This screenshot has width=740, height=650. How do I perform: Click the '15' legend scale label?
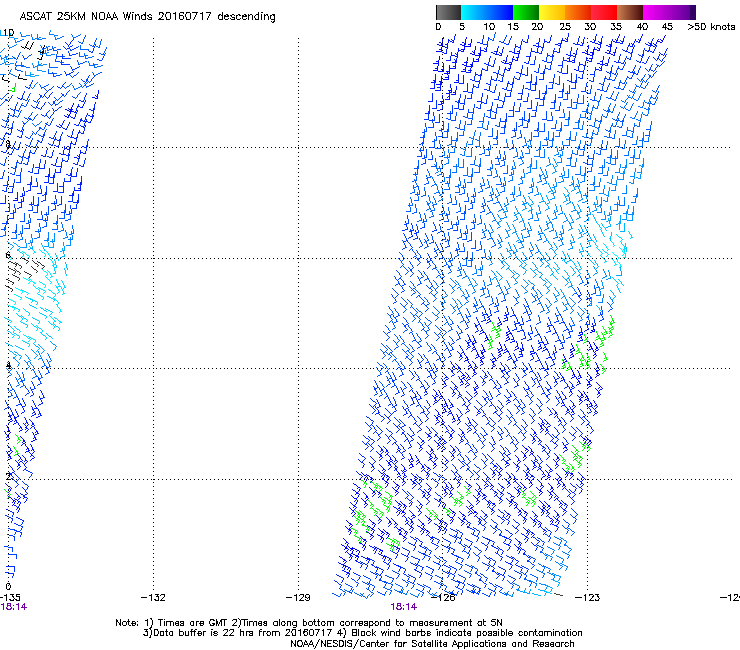coord(513,27)
